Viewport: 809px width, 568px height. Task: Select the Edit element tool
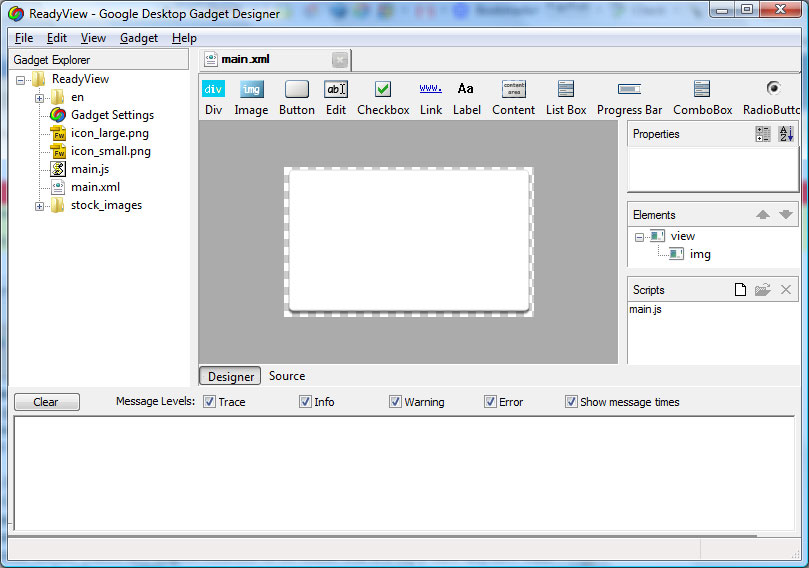336,98
